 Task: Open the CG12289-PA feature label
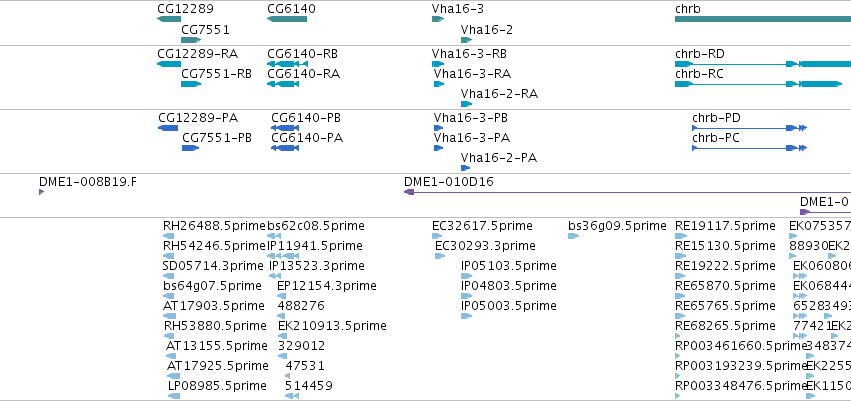[x=198, y=118]
